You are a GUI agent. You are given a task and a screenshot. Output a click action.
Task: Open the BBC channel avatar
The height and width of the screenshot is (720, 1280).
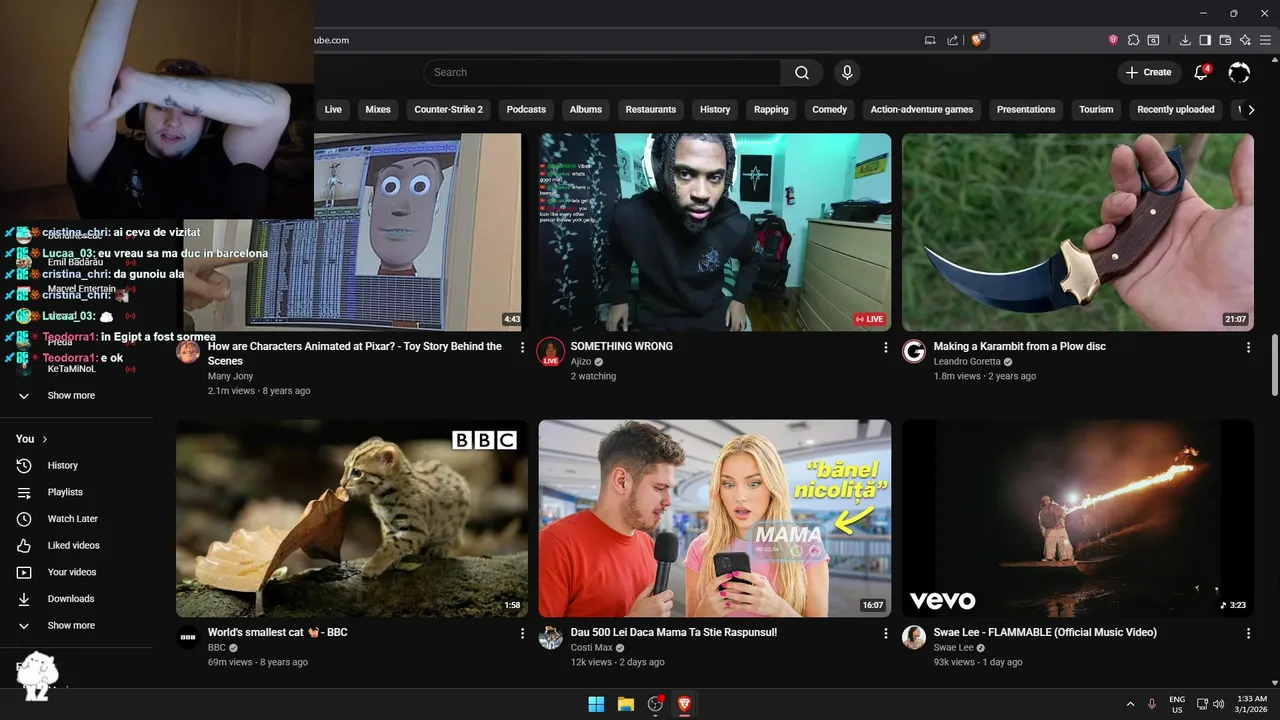point(188,637)
